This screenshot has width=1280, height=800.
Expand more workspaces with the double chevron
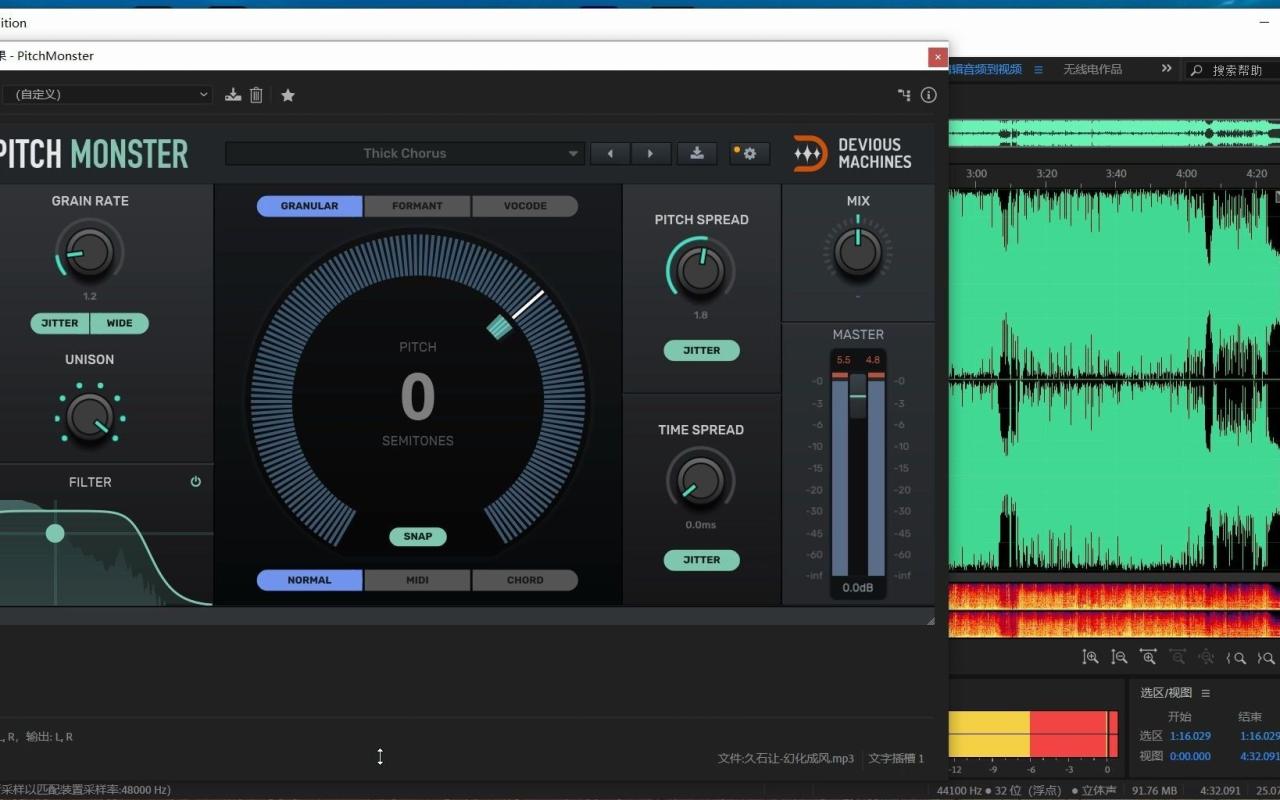(1166, 69)
